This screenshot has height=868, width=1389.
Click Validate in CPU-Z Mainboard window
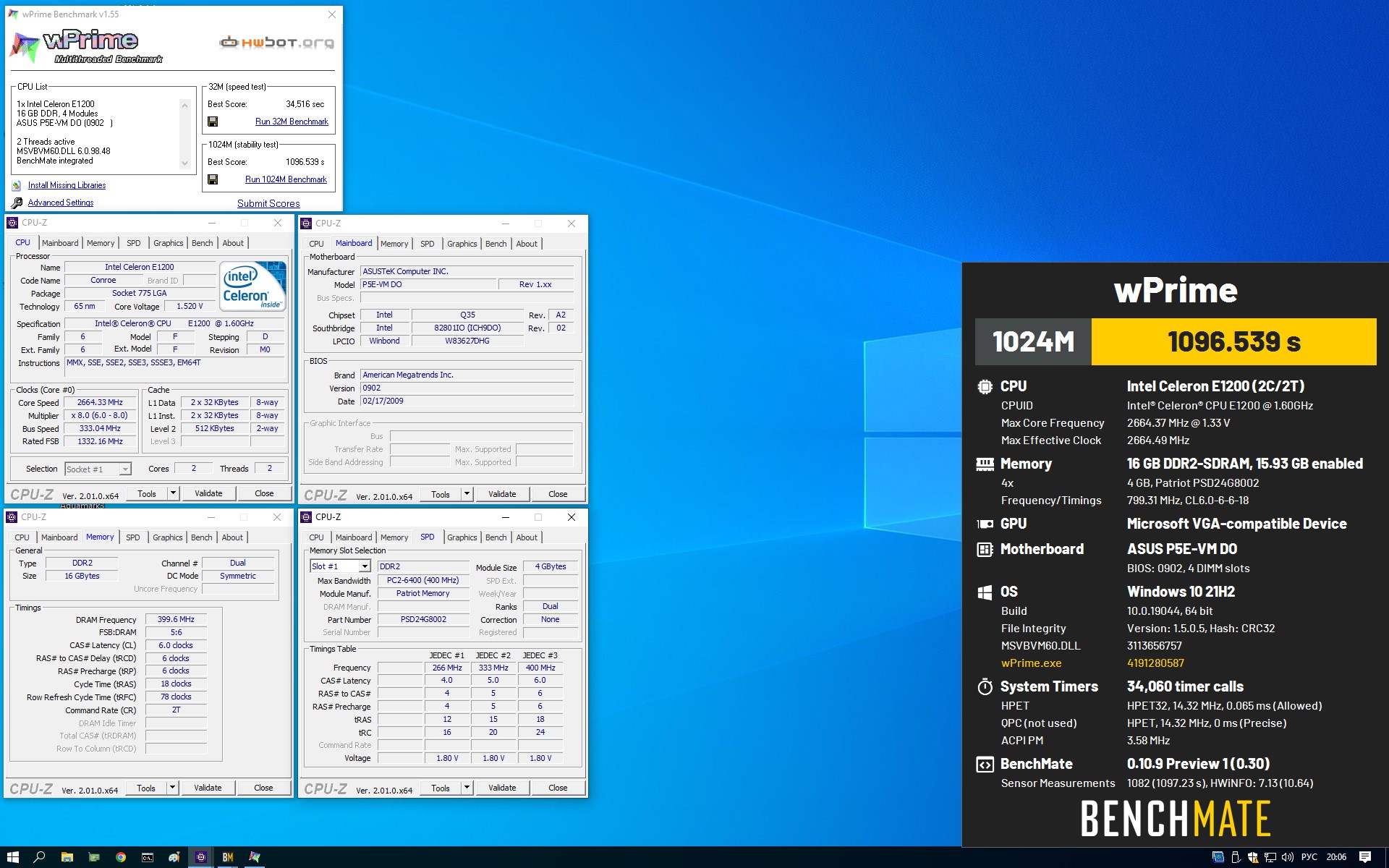(502, 494)
